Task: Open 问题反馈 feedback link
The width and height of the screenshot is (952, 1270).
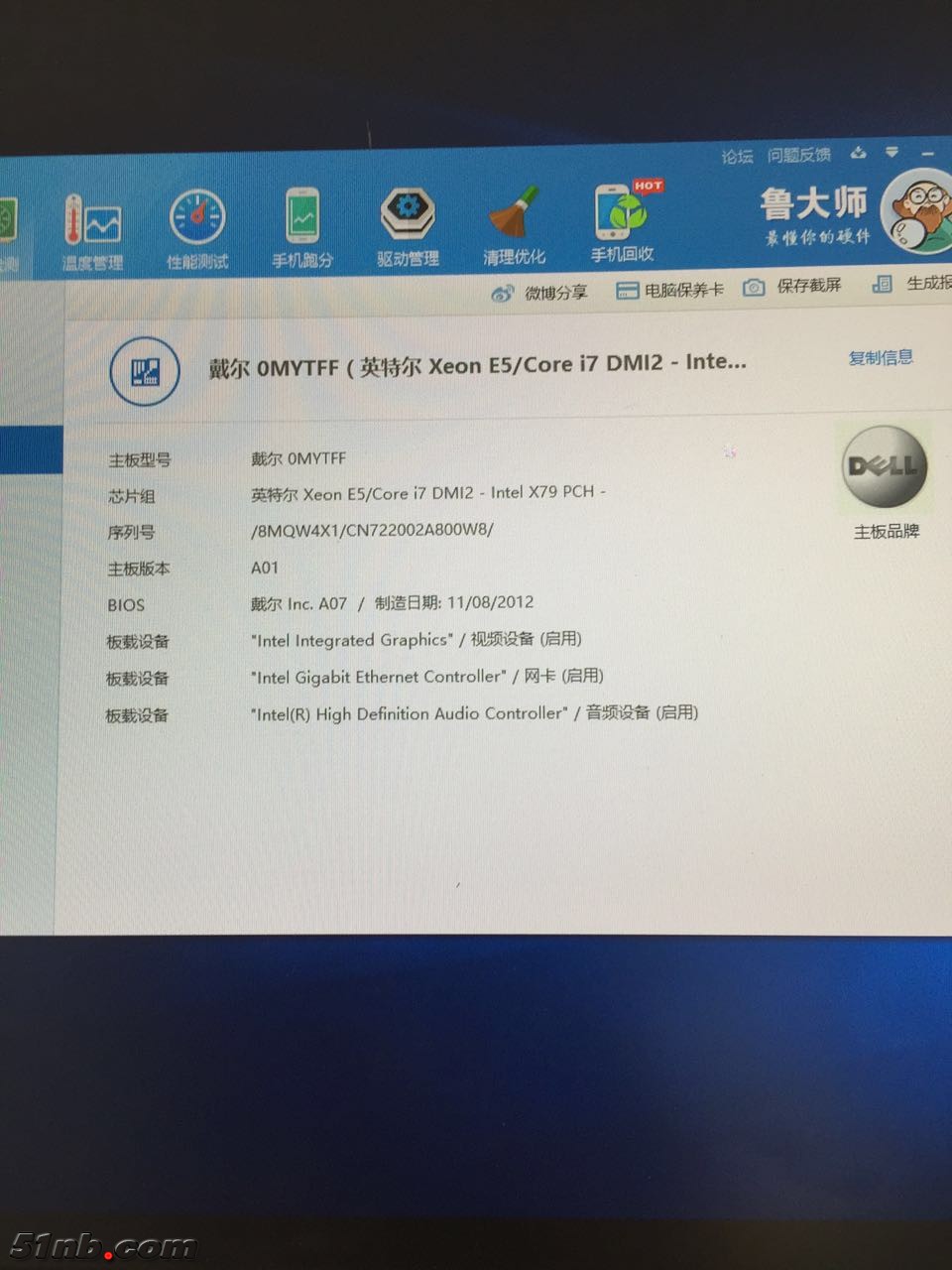Action: pyautogui.click(x=799, y=156)
